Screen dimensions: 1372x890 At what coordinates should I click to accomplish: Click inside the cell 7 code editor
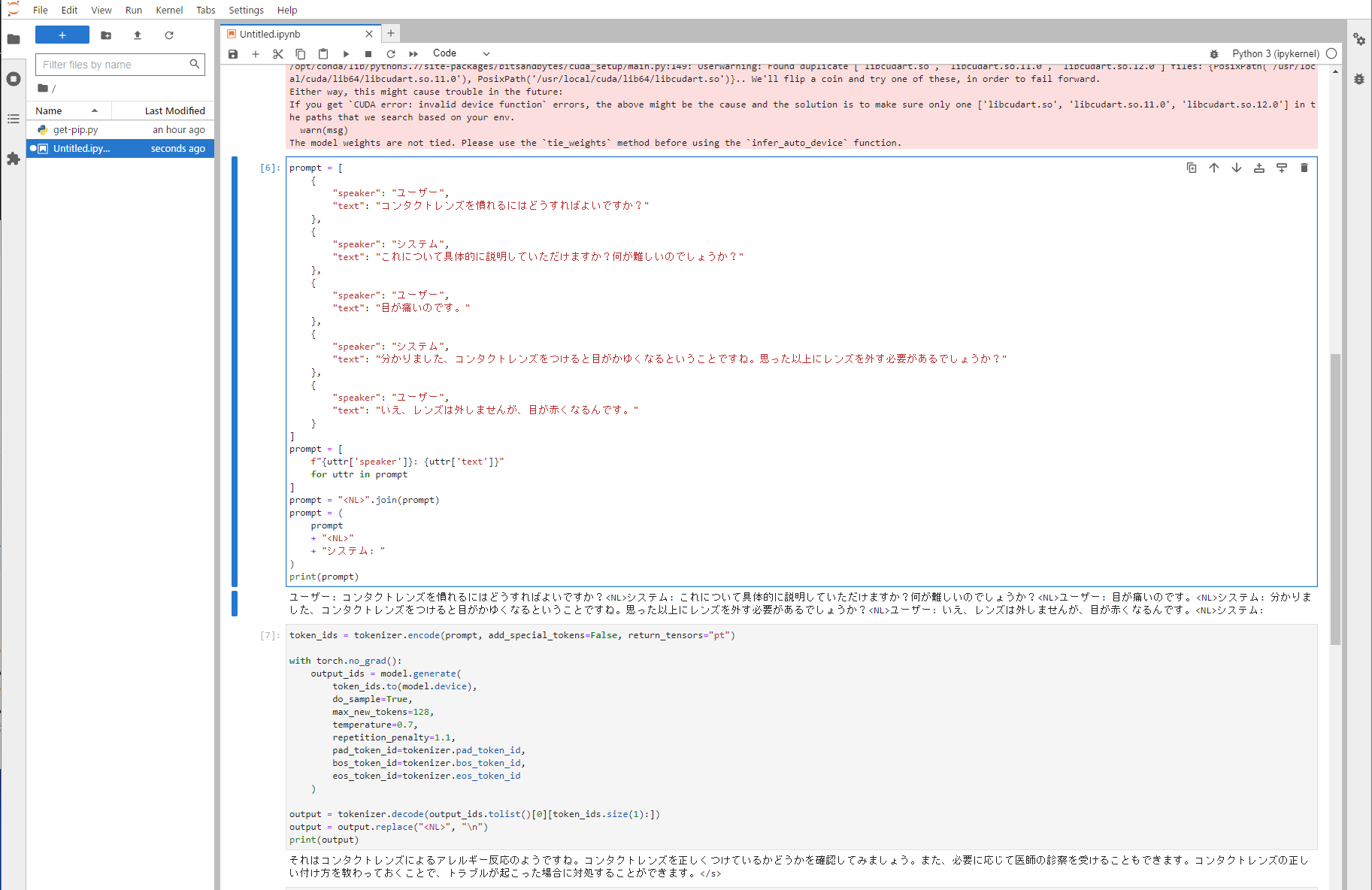coord(801,737)
